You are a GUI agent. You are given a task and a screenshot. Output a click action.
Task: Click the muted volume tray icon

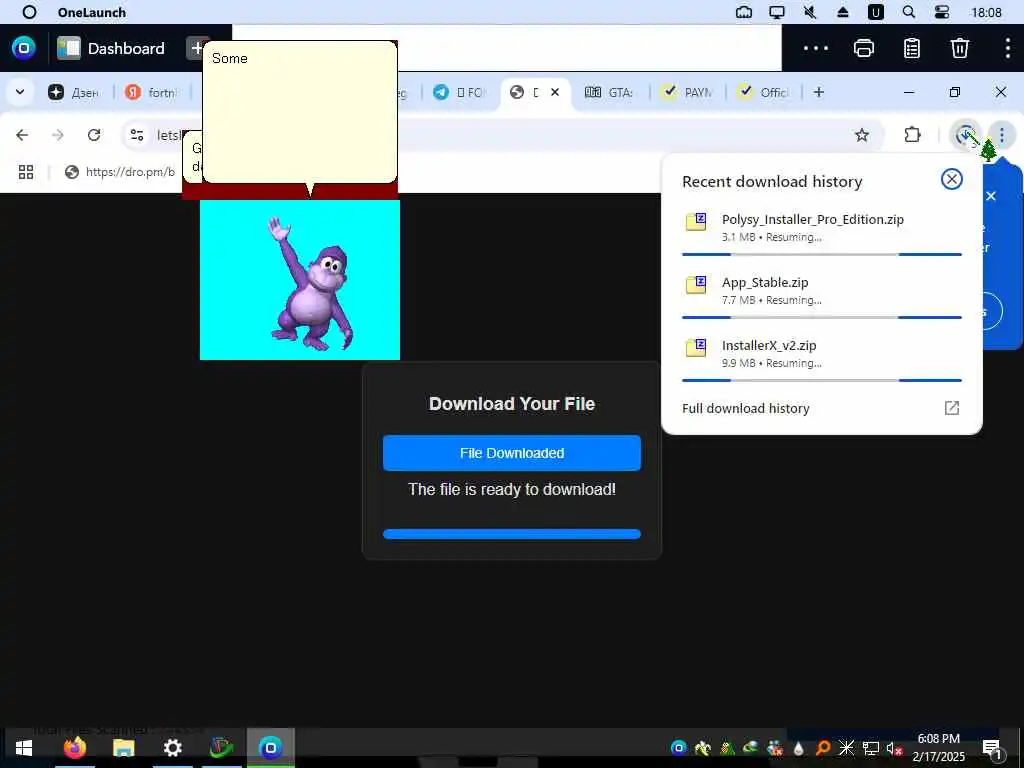(x=894, y=748)
